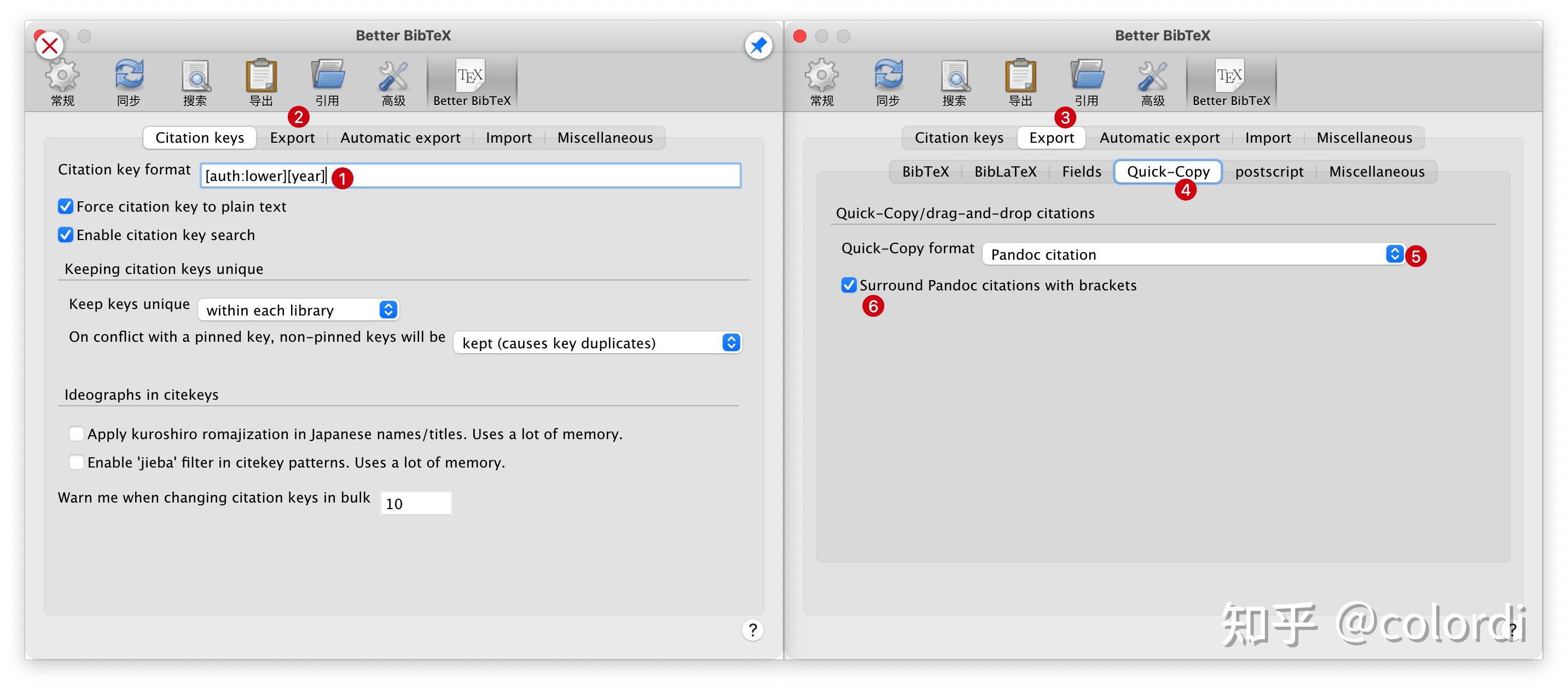Click the blue pin icon
The width and height of the screenshot is (1568, 689).
pos(758,45)
